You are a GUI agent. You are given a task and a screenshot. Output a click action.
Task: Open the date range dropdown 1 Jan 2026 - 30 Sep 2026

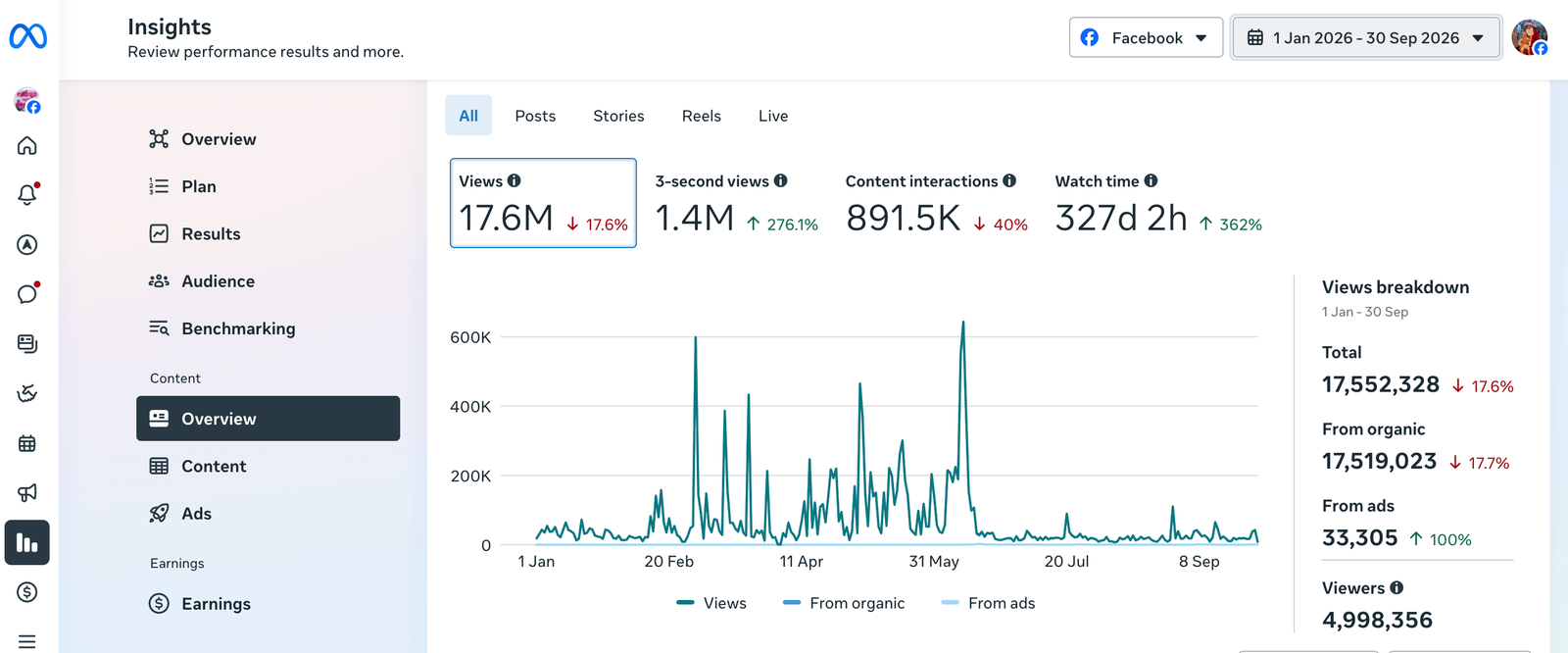[x=1366, y=37]
